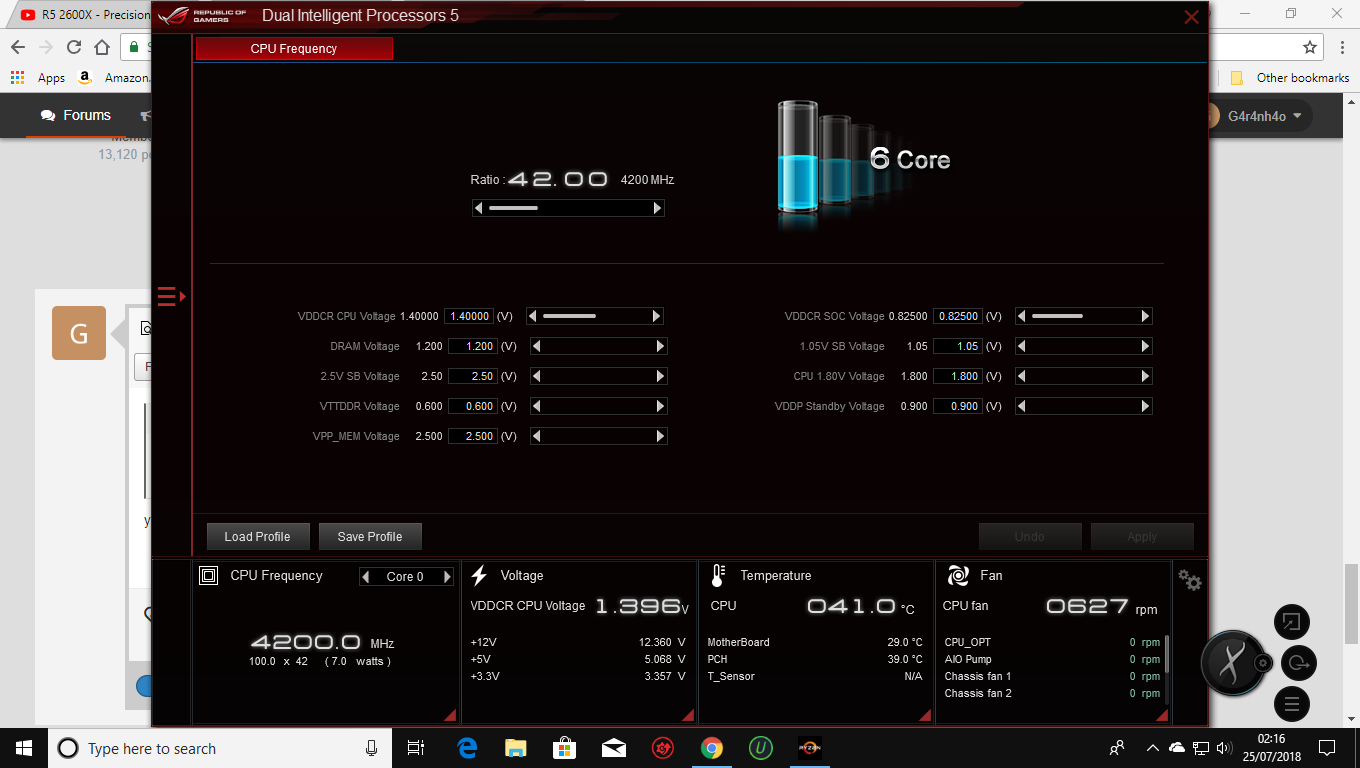
Task: Lower VPP_MEM Voltage with left arrow
Action: (x=537, y=436)
